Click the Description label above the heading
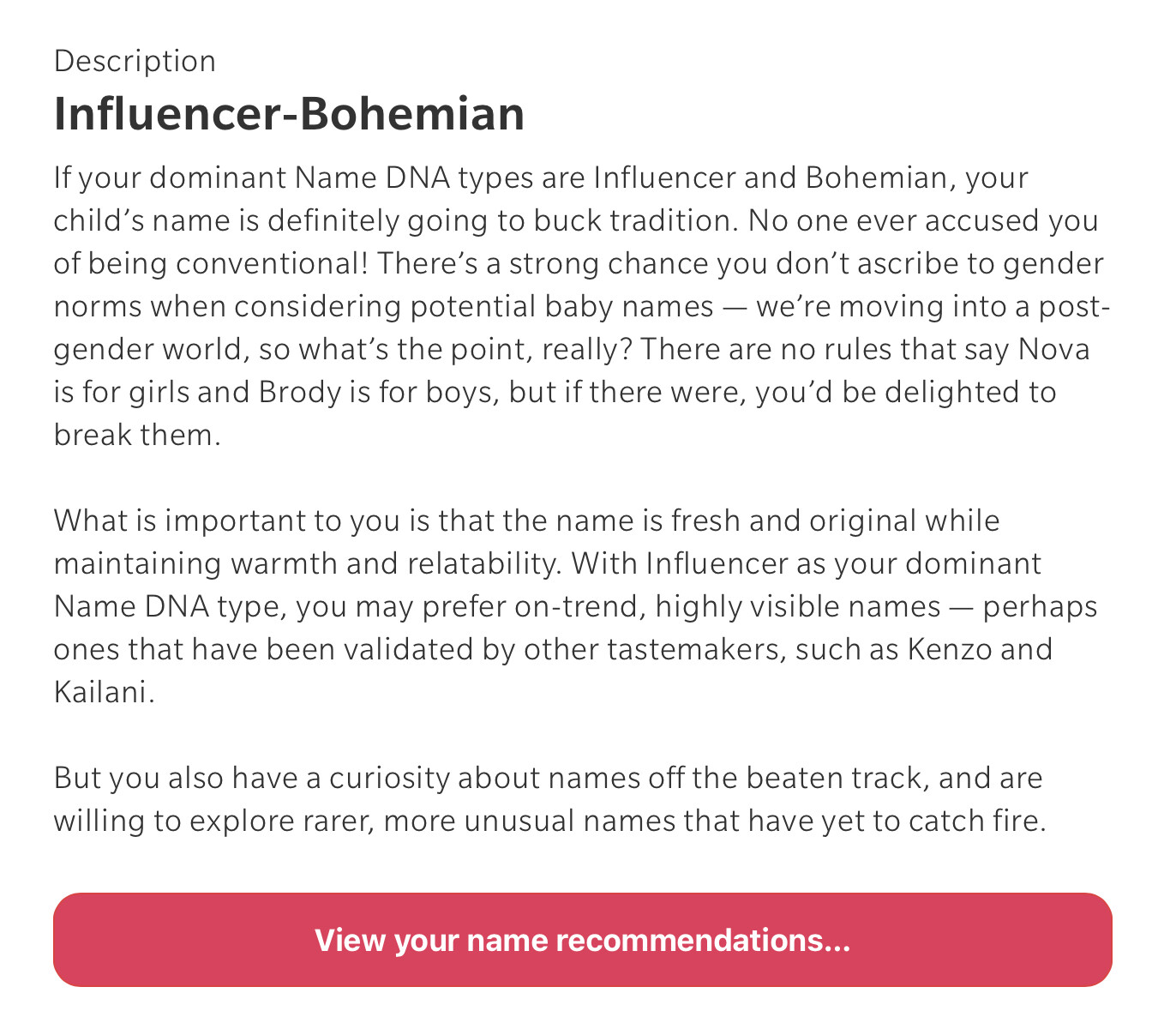 [x=135, y=61]
